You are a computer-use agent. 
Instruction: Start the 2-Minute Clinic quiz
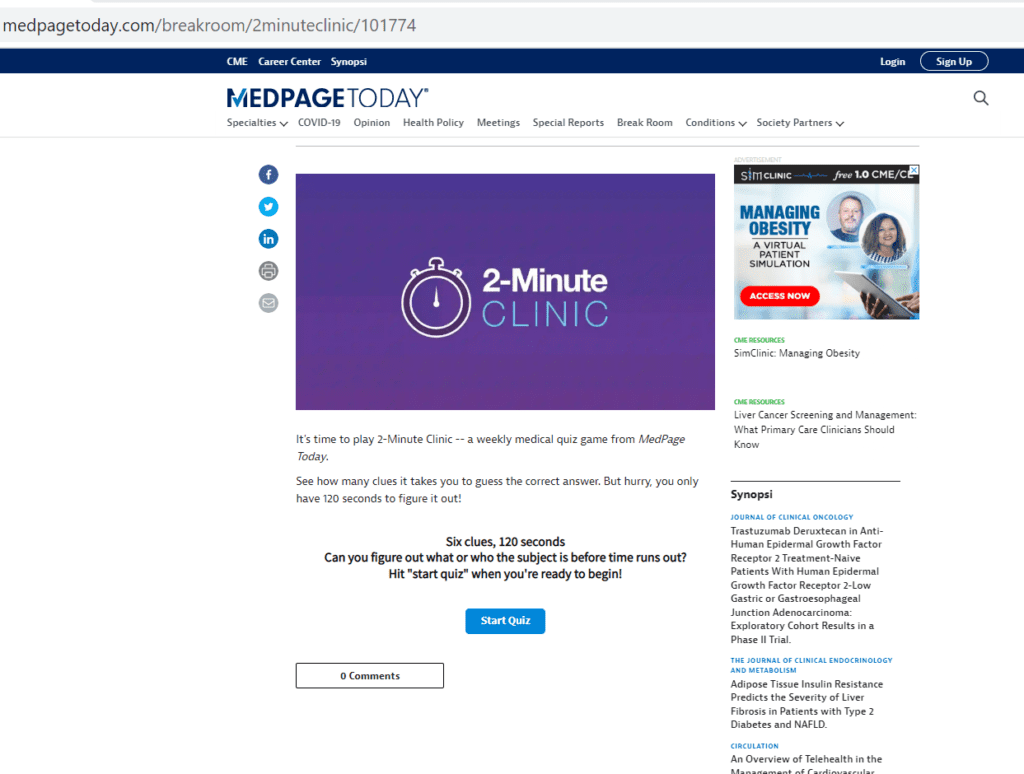click(505, 621)
